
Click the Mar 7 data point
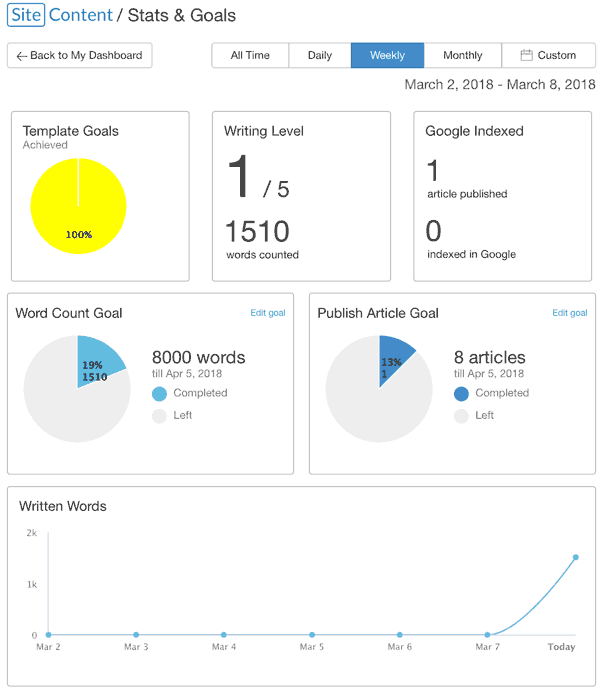point(487,635)
